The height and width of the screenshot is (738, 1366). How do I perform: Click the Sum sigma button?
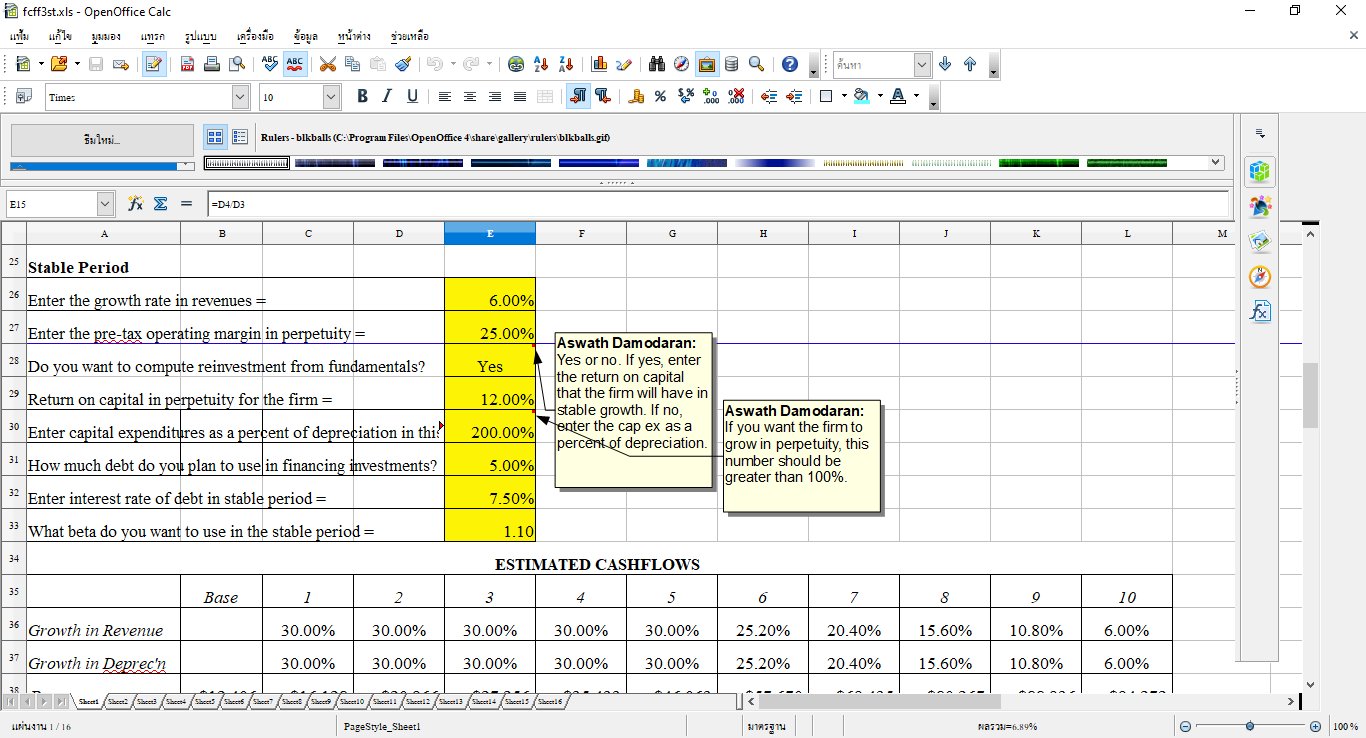click(x=160, y=204)
